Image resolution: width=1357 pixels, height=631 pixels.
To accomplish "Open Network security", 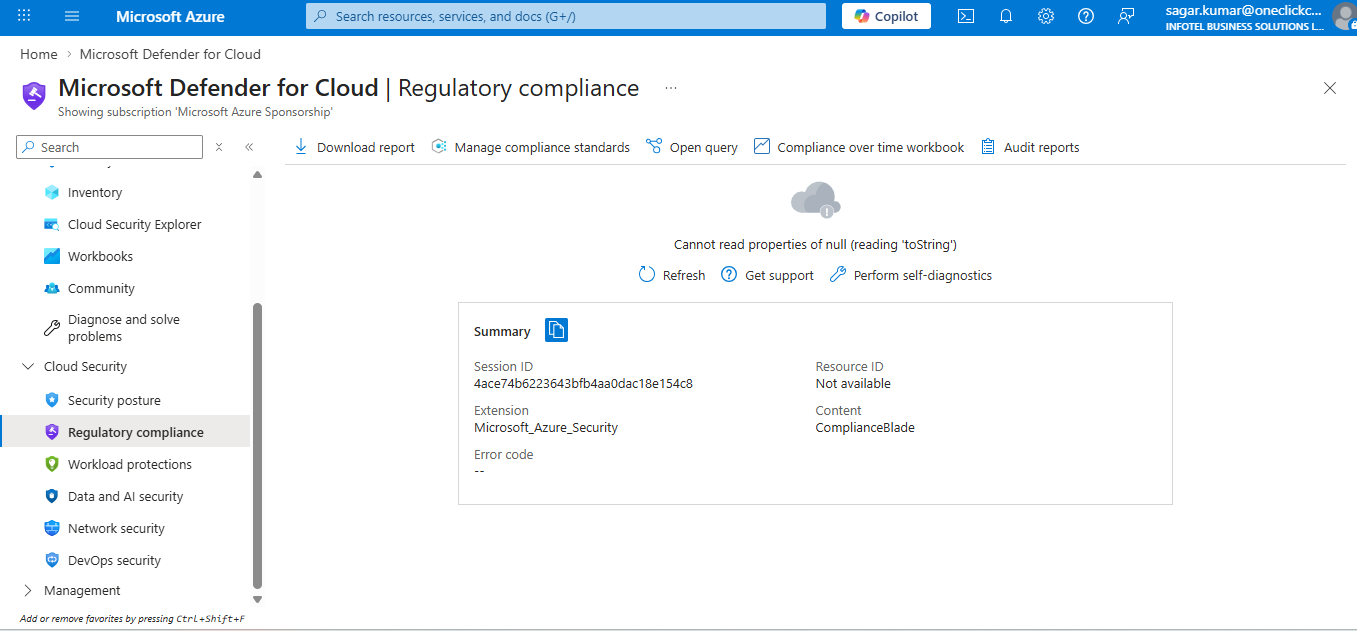I will pyautogui.click(x=116, y=528).
